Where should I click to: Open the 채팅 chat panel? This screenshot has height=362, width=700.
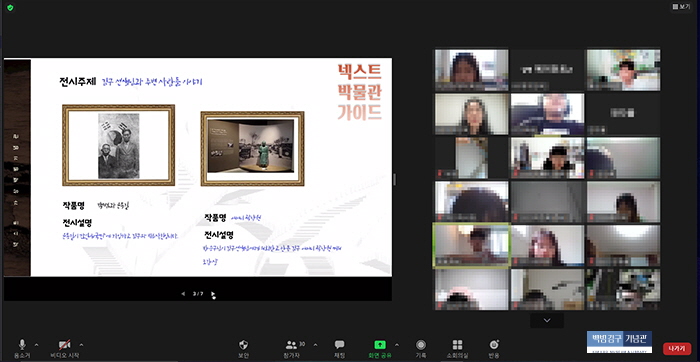(339, 349)
